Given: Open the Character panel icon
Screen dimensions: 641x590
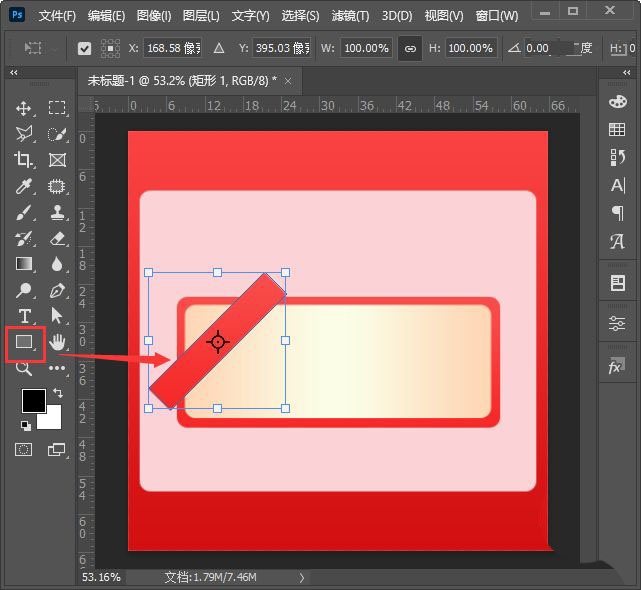Looking at the screenshot, I should pyautogui.click(x=618, y=185).
